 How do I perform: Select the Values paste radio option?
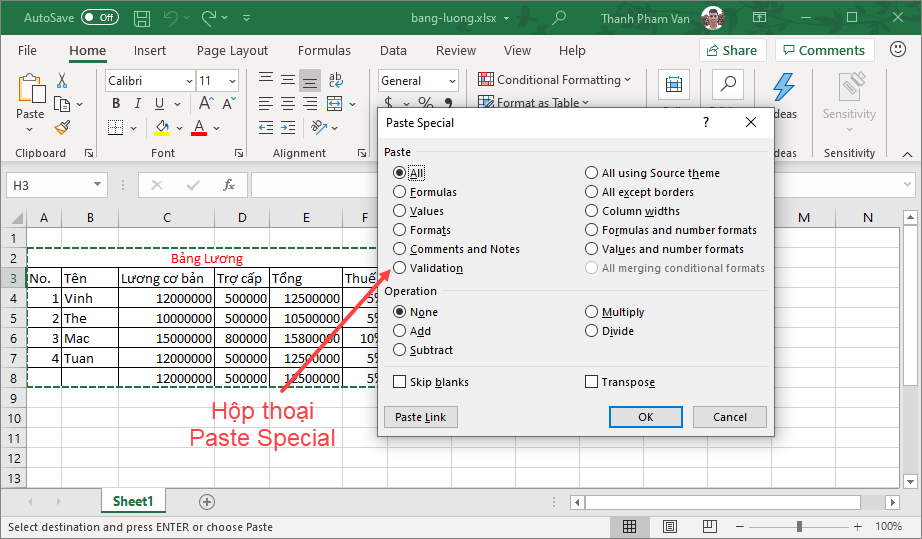(x=399, y=210)
